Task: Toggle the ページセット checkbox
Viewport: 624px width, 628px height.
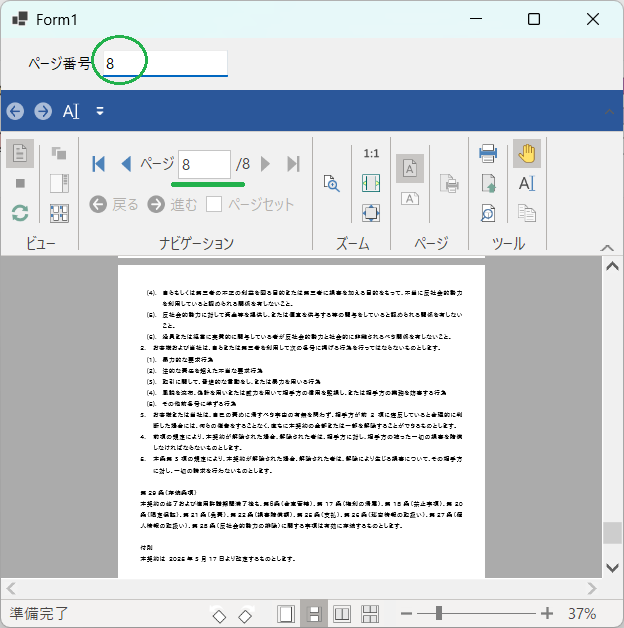Action: 214,204
